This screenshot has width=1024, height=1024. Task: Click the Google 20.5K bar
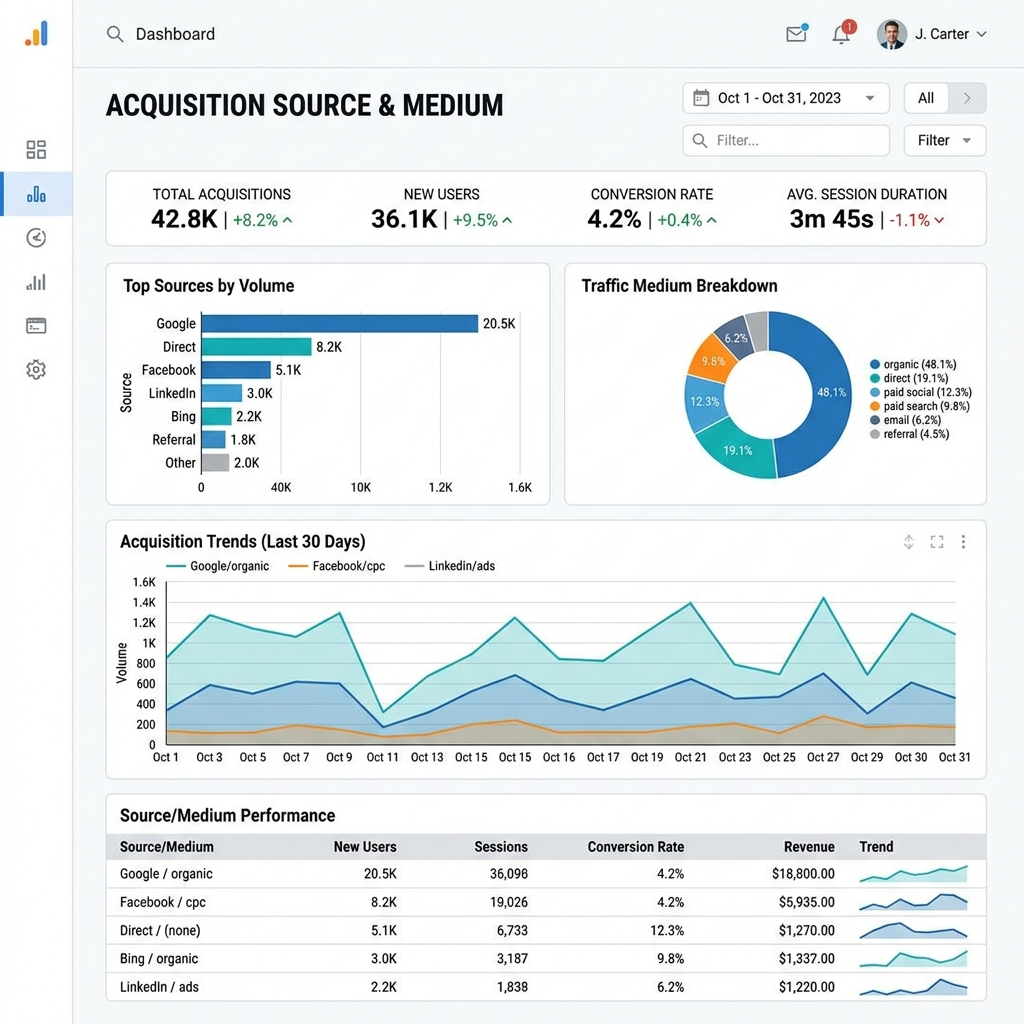(340, 323)
